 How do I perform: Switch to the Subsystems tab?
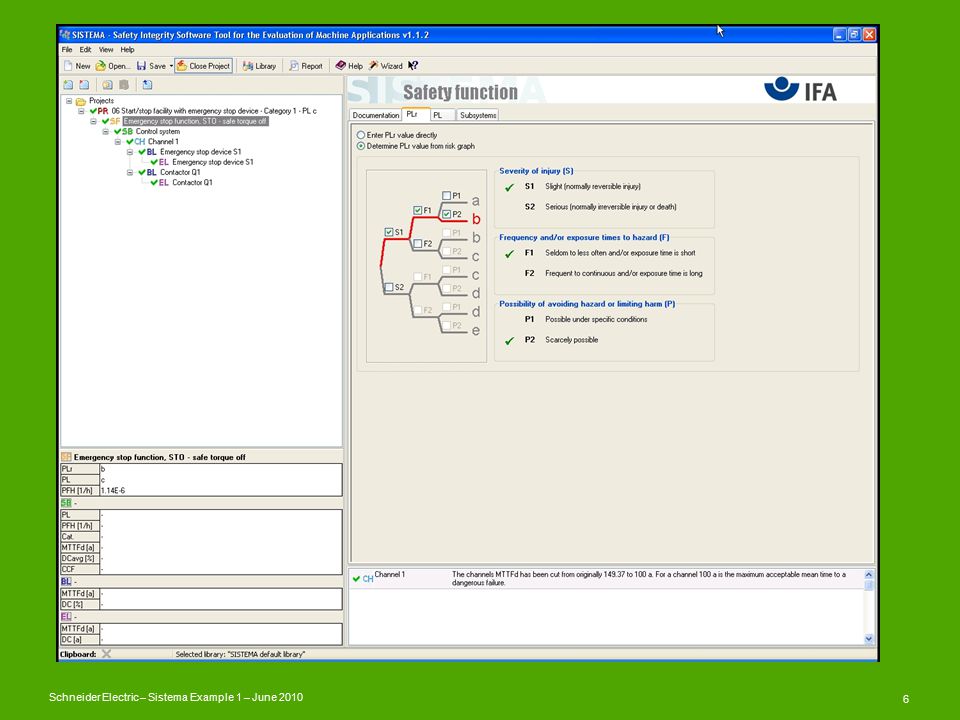(478, 115)
